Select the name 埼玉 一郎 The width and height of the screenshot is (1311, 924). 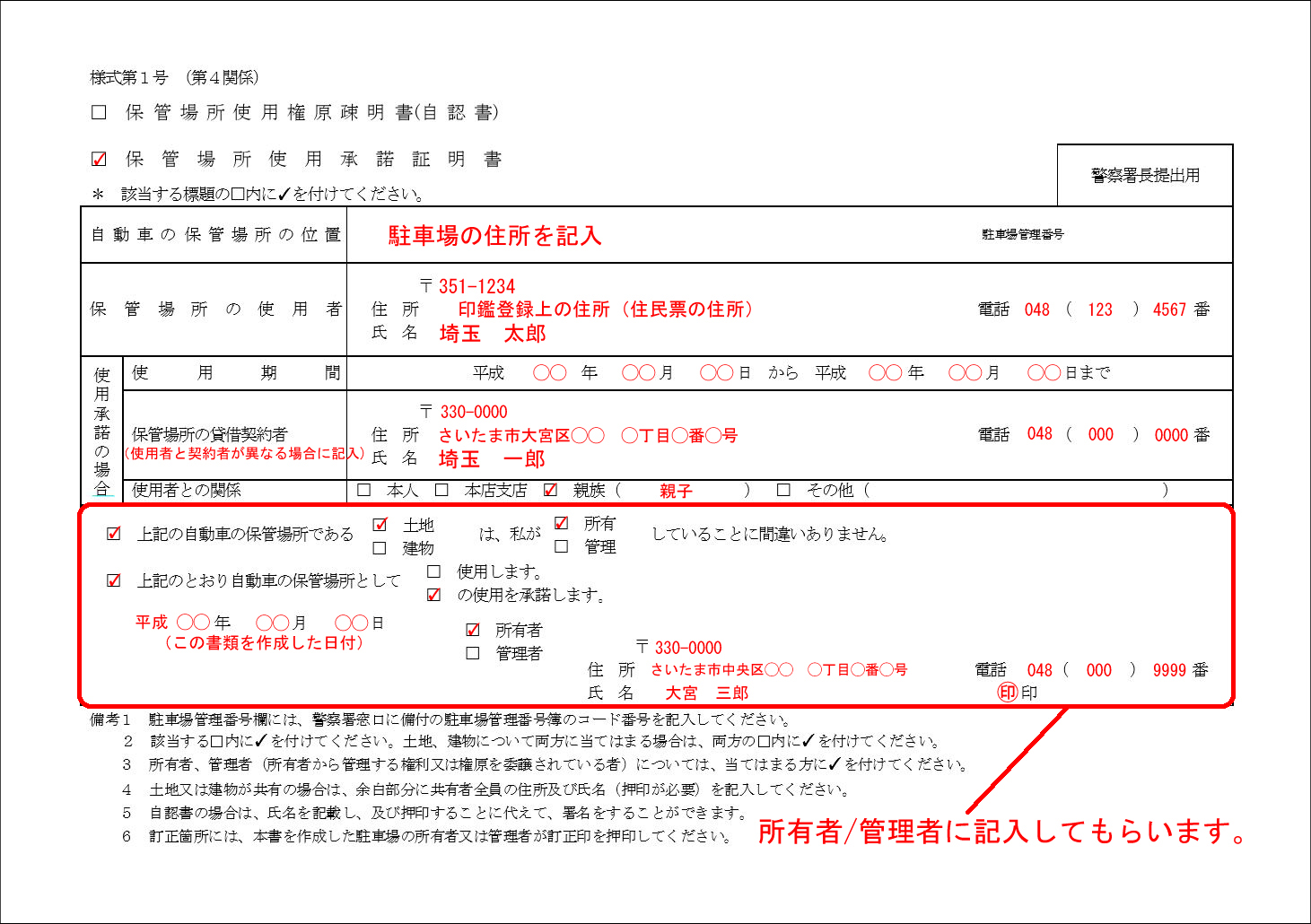(493, 459)
